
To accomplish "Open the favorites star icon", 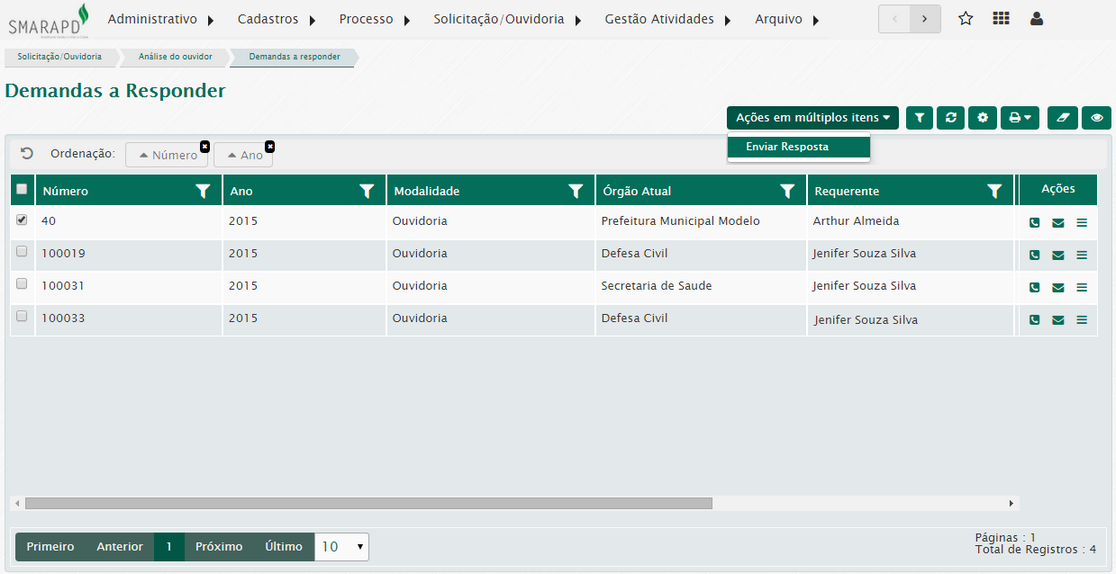I will click(965, 19).
